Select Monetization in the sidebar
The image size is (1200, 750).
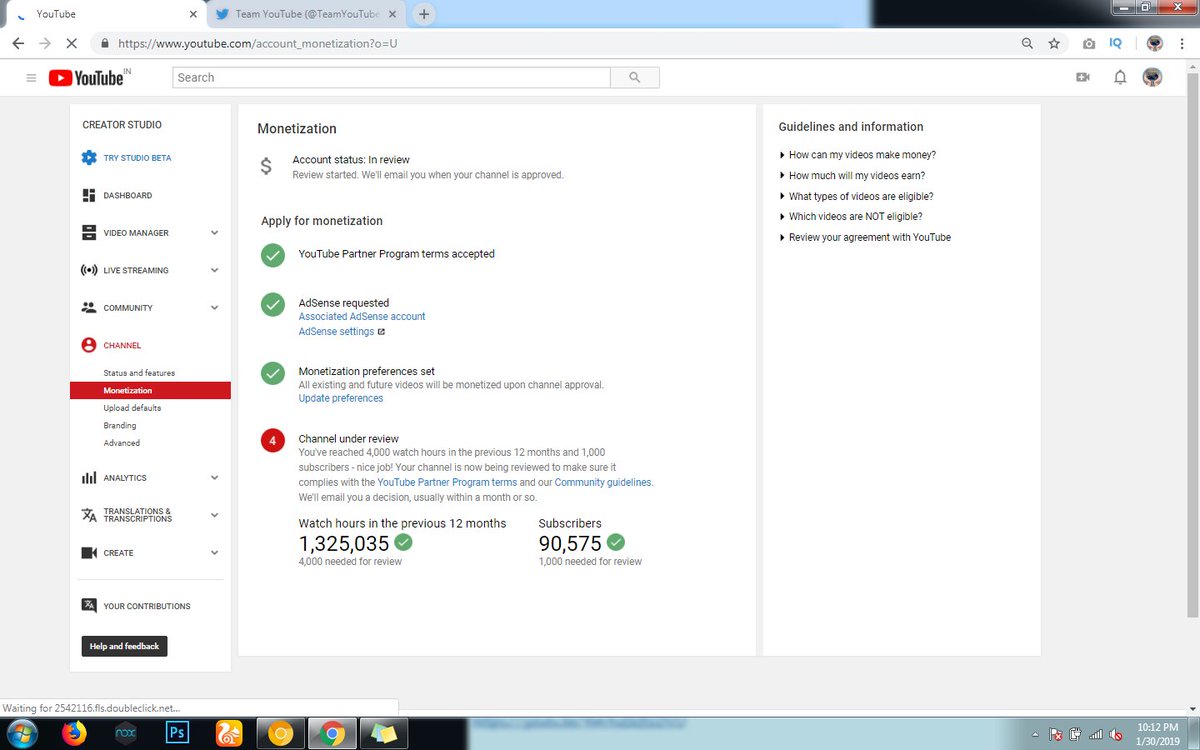150,391
